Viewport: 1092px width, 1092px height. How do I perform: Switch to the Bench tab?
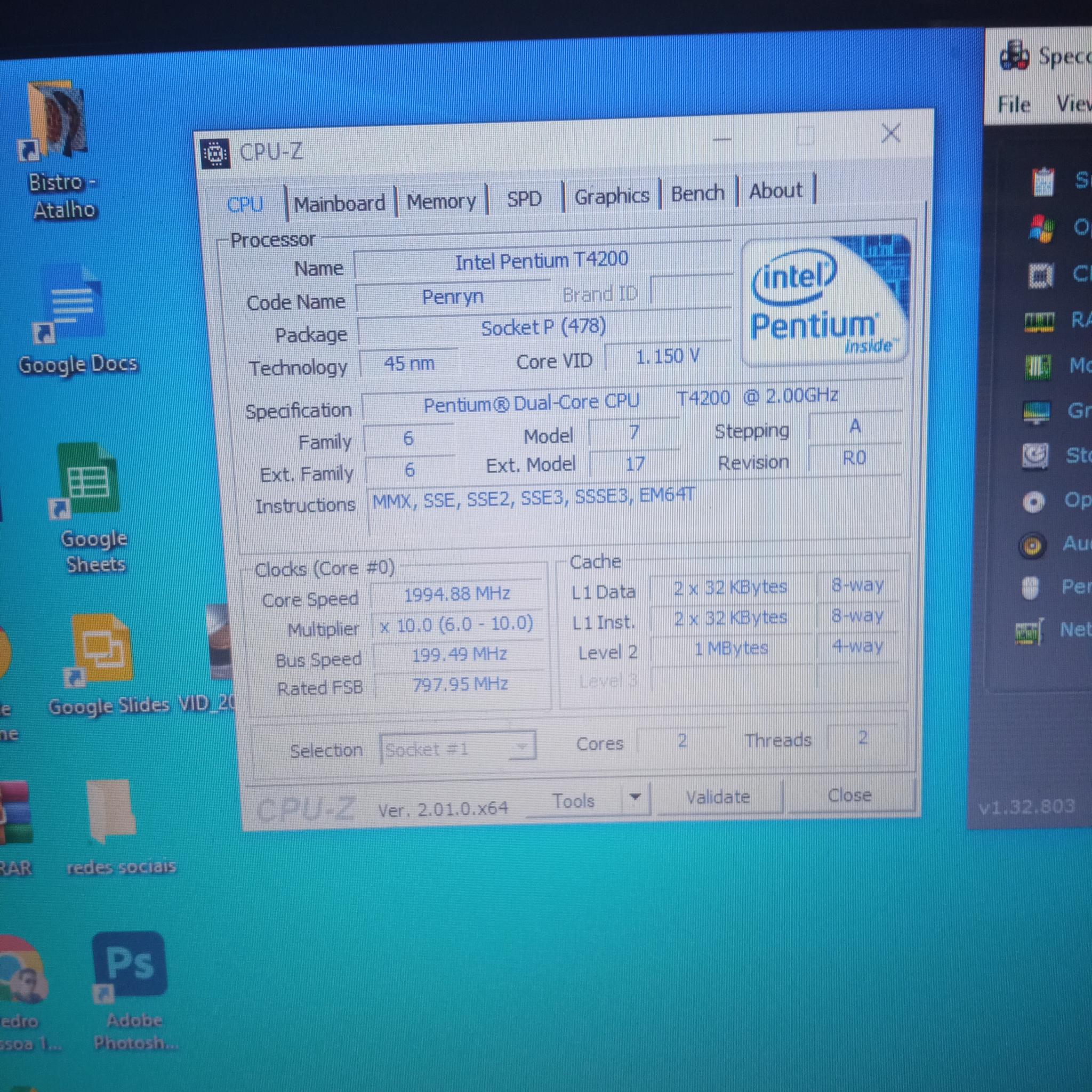(697, 194)
